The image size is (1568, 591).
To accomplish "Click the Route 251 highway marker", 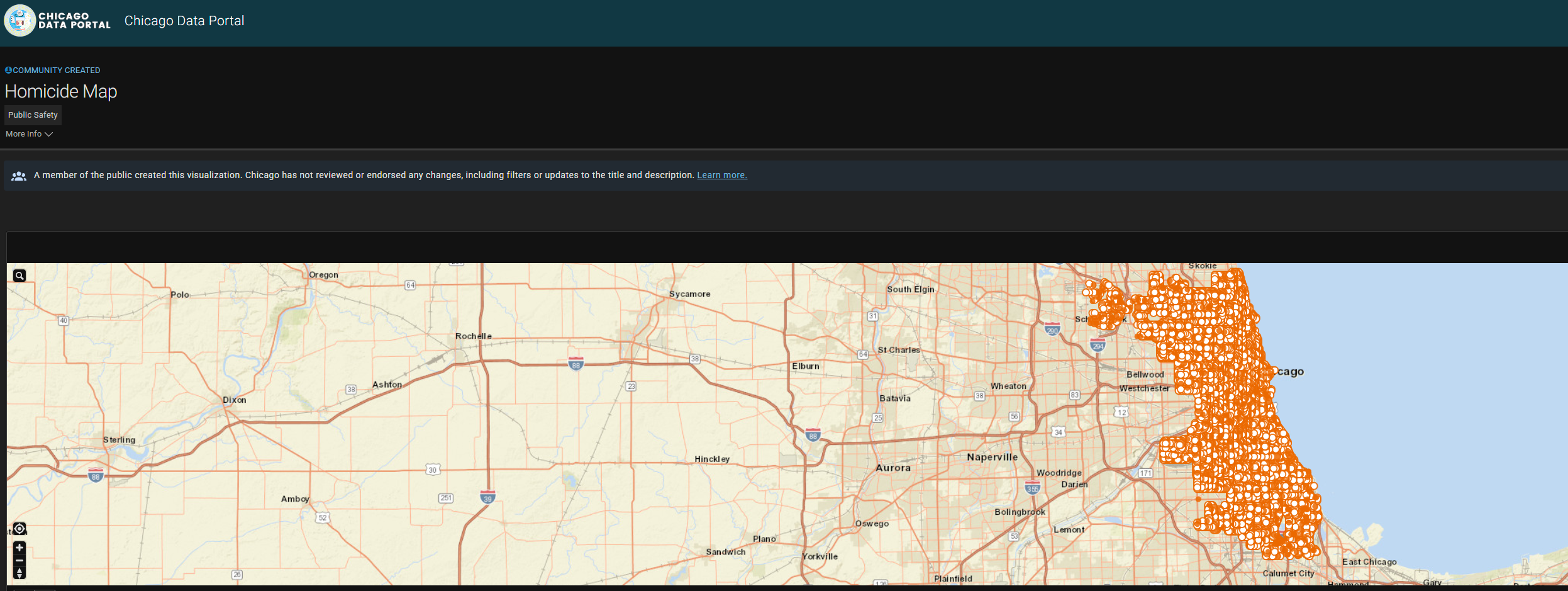I will coord(446,498).
